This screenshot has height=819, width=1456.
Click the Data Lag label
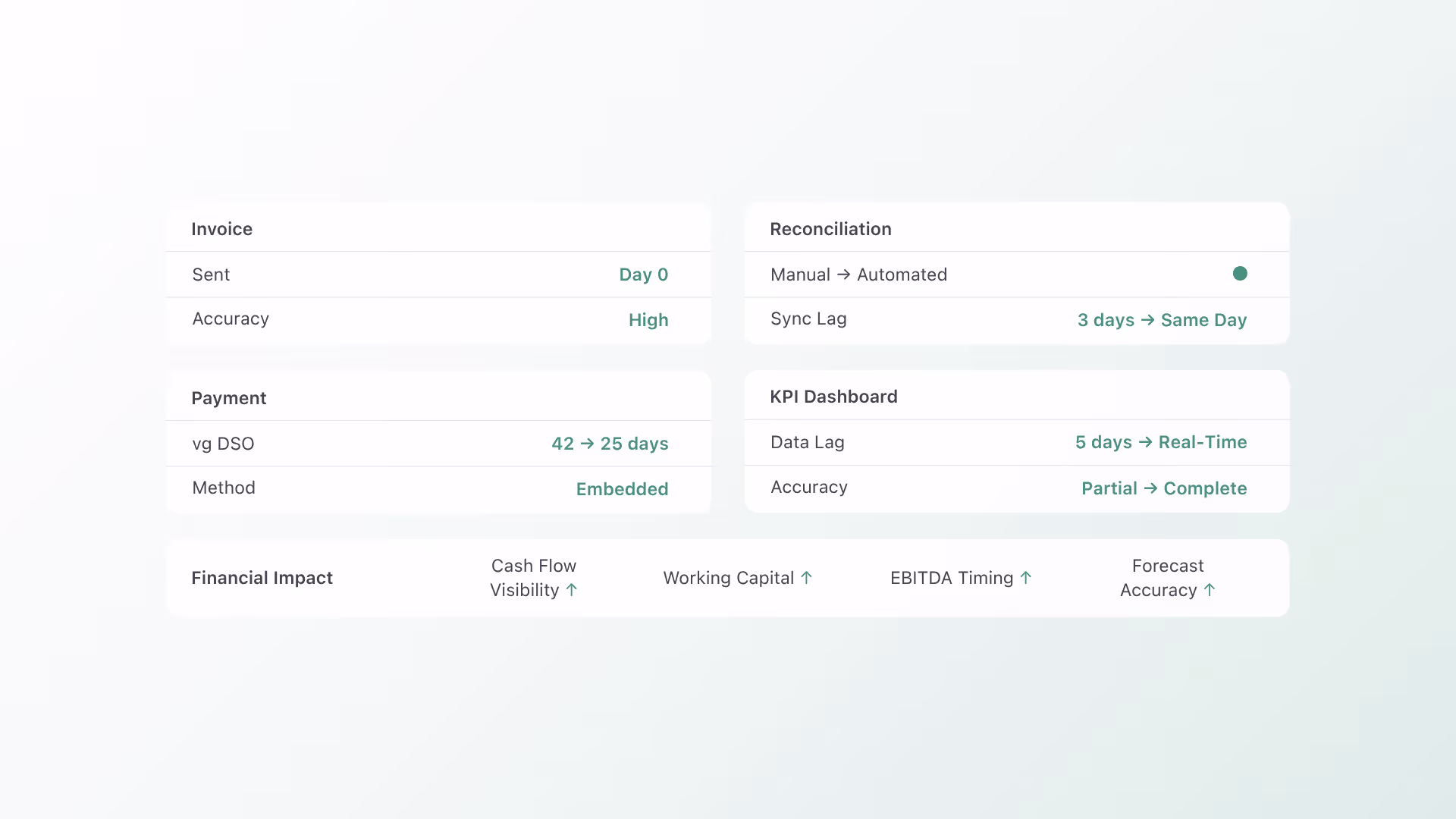(808, 442)
